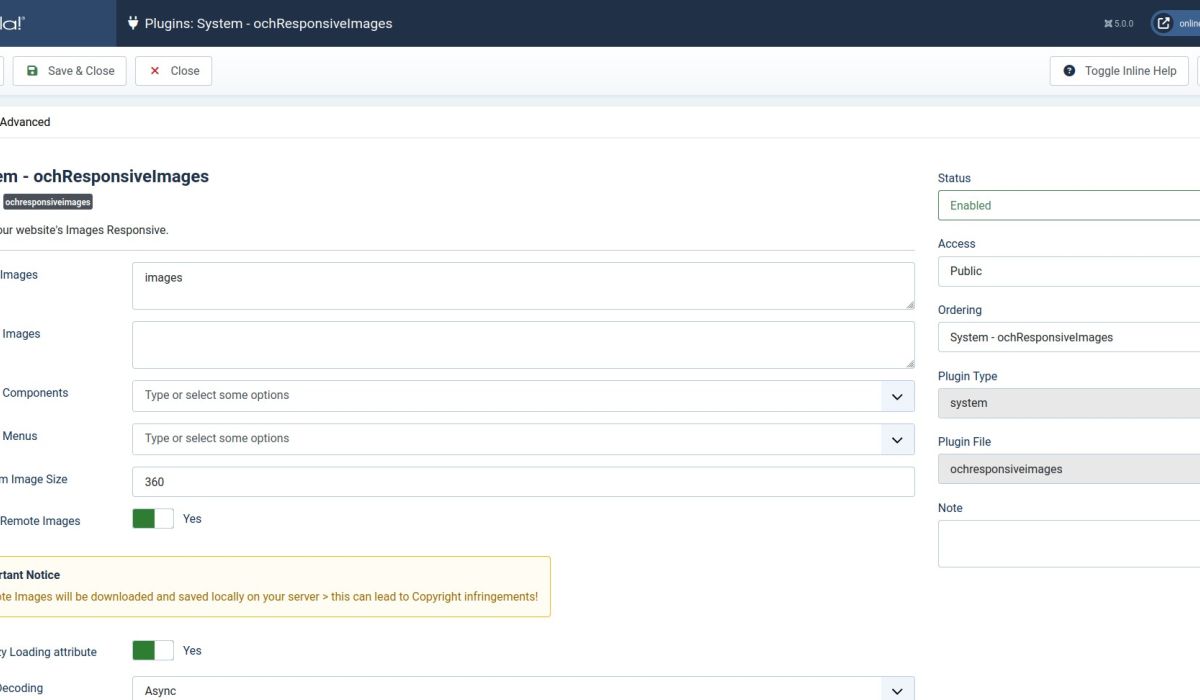The height and width of the screenshot is (700, 1200).
Task: Click the Plugin Type label
Action: 967,376
